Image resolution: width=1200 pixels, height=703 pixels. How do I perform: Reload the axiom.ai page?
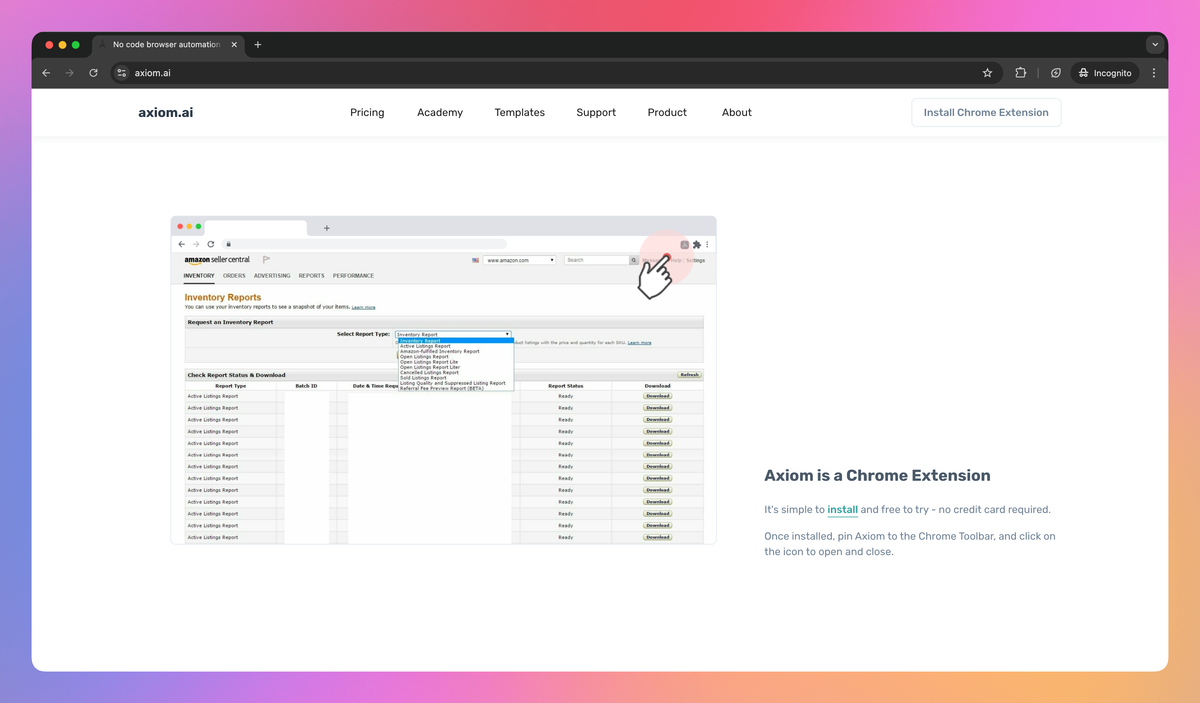tap(94, 73)
